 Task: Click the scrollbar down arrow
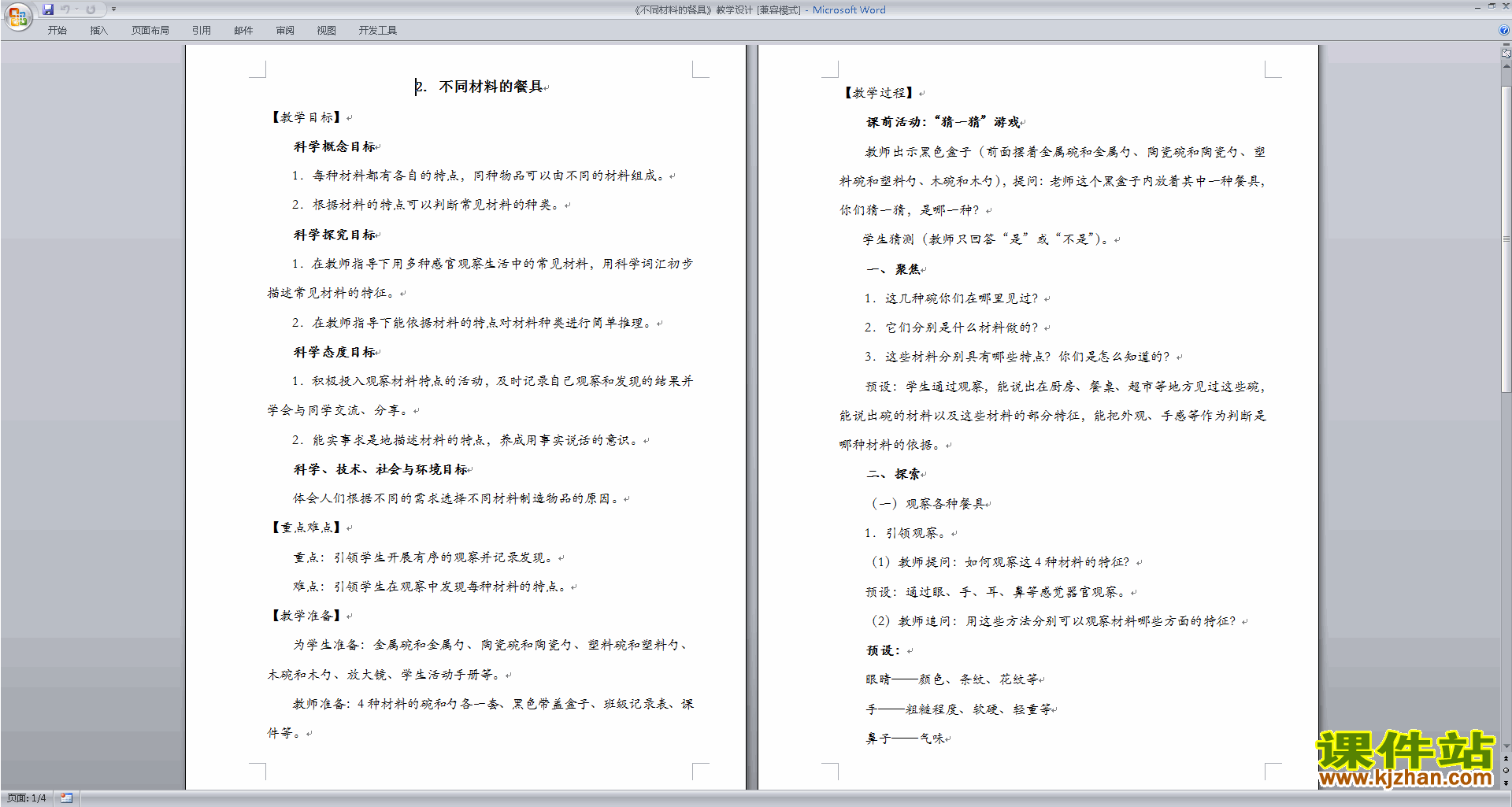tap(1506, 746)
